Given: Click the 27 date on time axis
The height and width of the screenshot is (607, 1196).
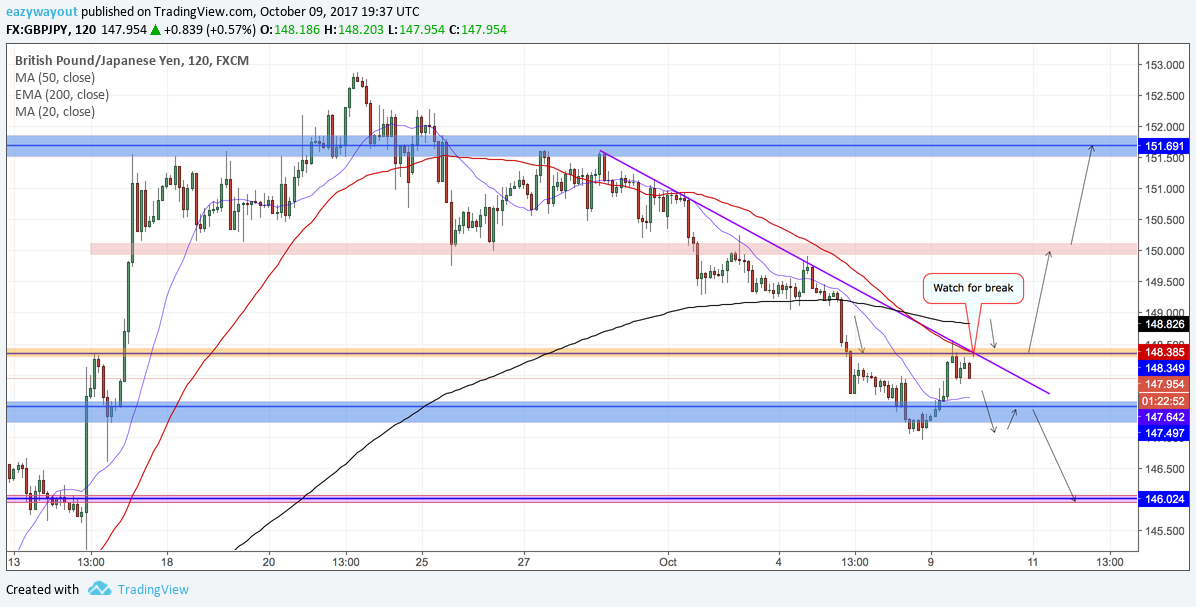Looking at the screenshot, I should [524, 562].
